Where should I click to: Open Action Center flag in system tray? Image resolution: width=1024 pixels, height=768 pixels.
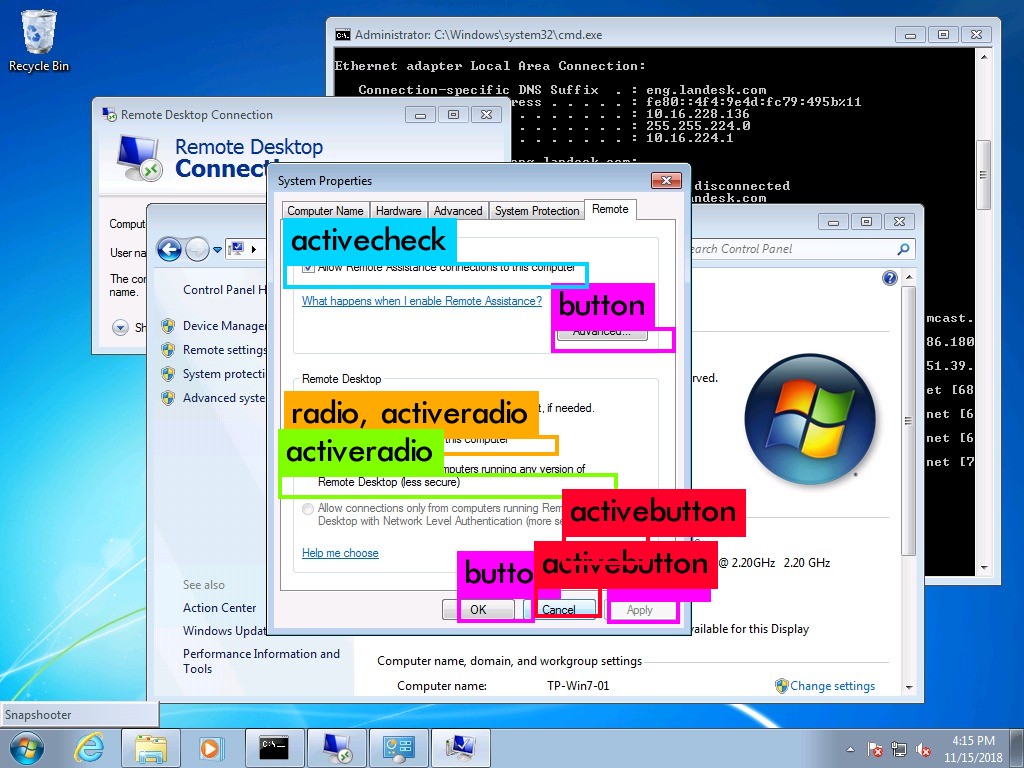tap(875, 750)
